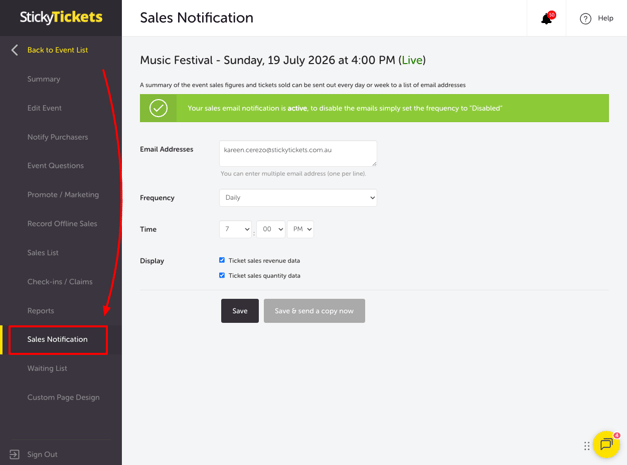This screenshot has width=627, height=465.
Task: Click the Help link text
Action: 605,18
